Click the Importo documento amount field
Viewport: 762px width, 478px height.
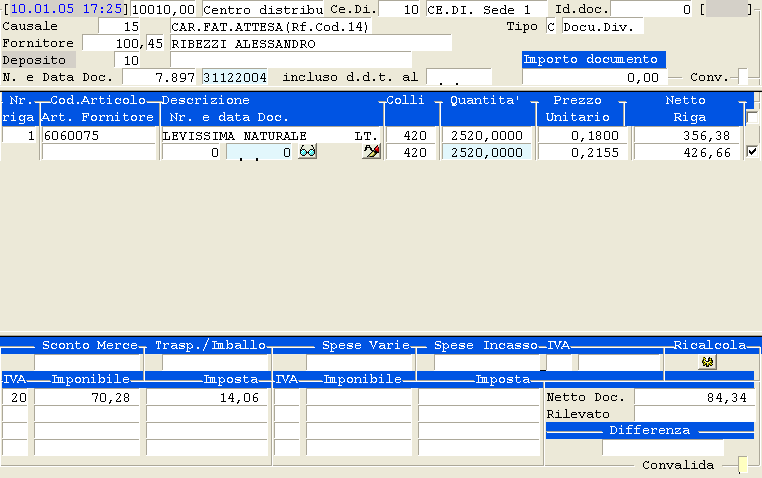point(593,77)
